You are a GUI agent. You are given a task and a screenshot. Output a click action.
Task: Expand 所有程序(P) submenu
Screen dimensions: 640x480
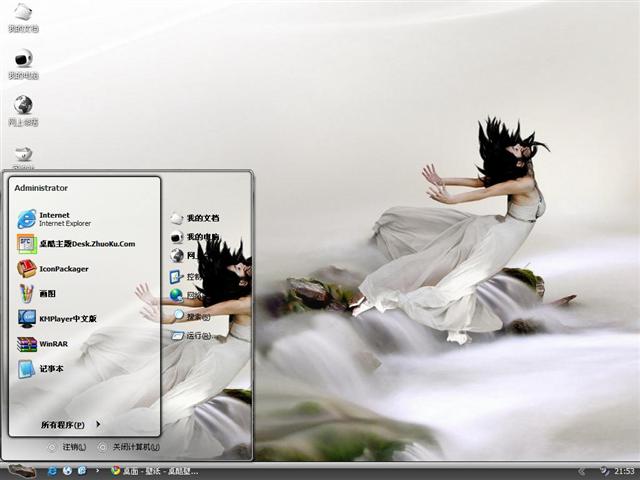pos(68,425)
